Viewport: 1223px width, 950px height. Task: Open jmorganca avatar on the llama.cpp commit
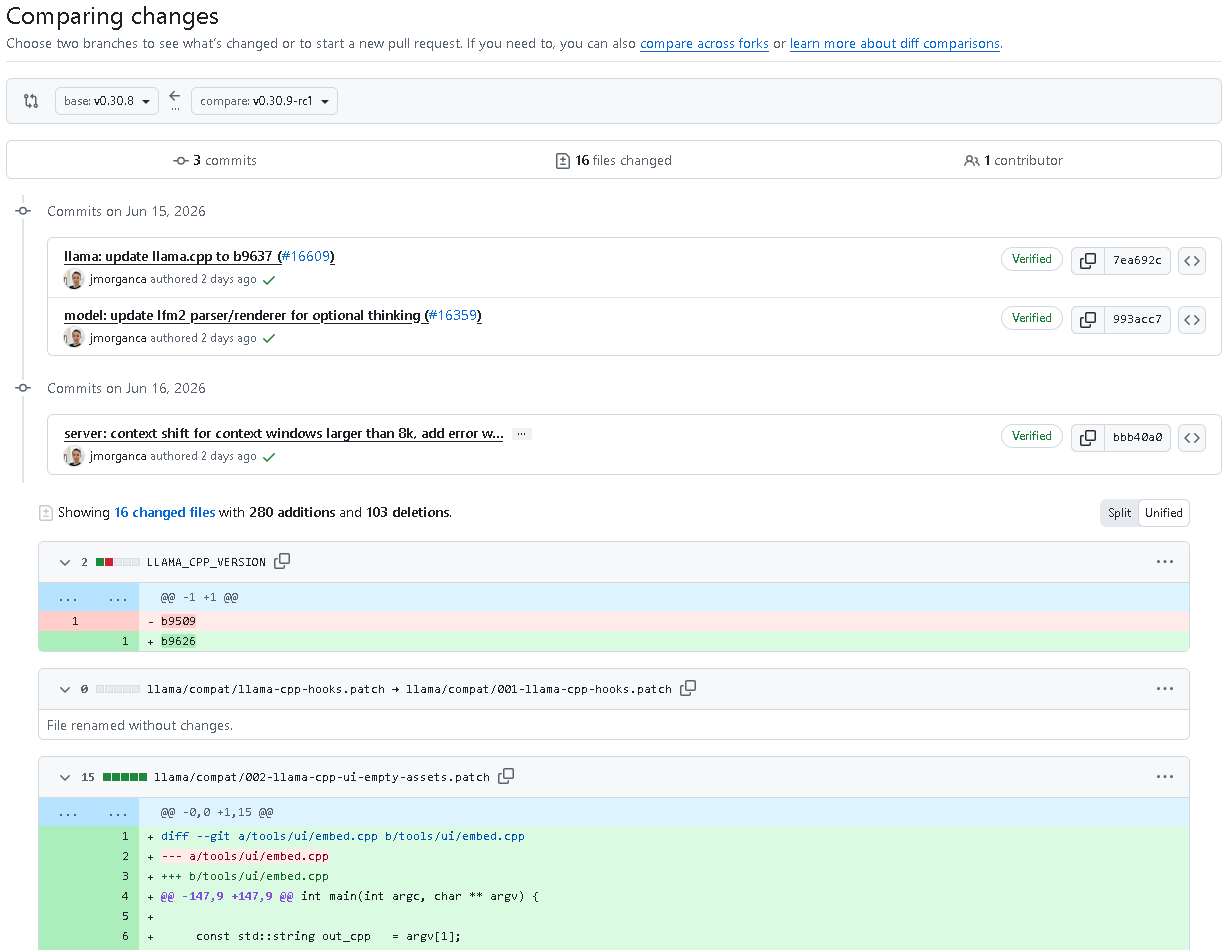(x=74, y=280)
